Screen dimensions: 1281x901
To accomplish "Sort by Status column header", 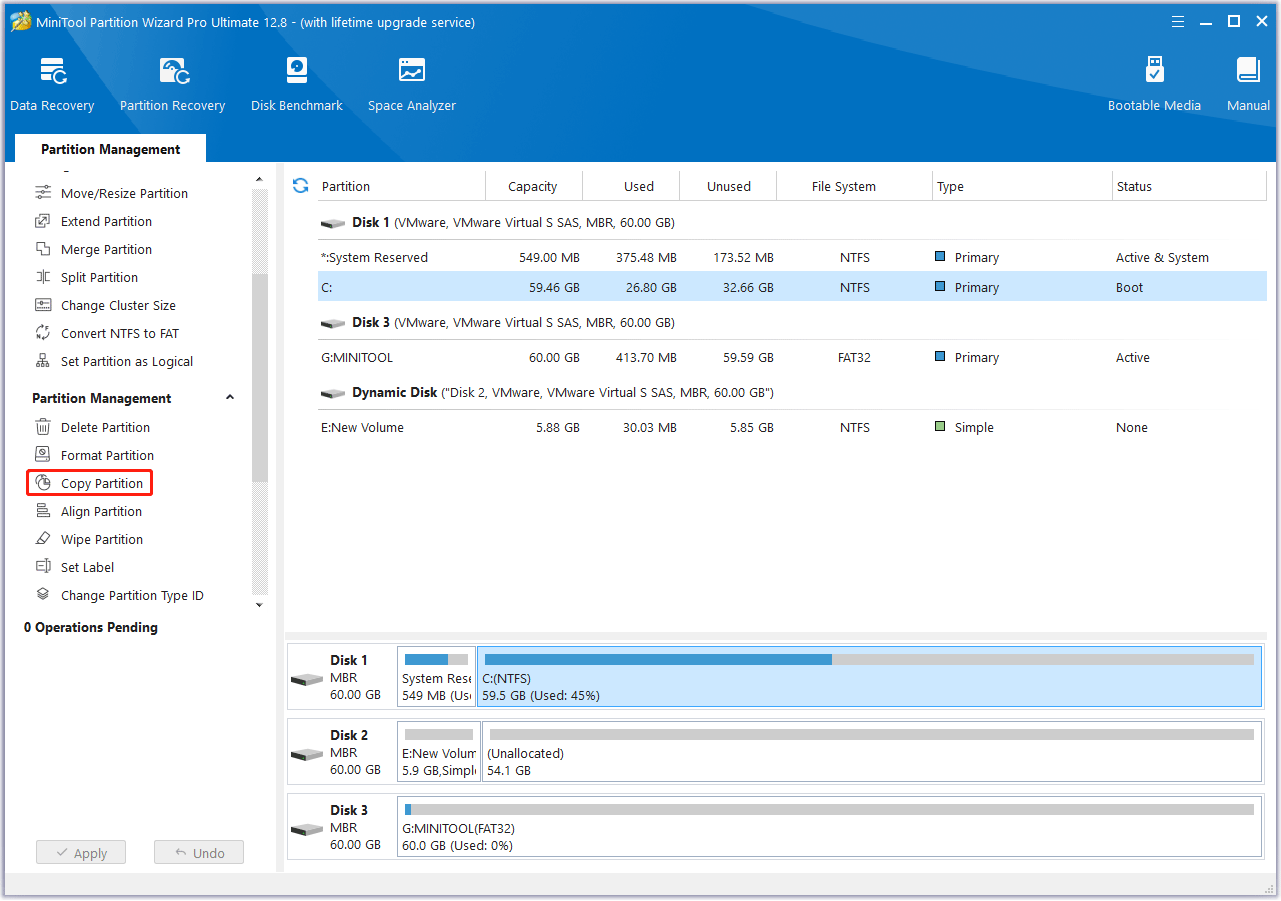I will (x=1189, y=186).
